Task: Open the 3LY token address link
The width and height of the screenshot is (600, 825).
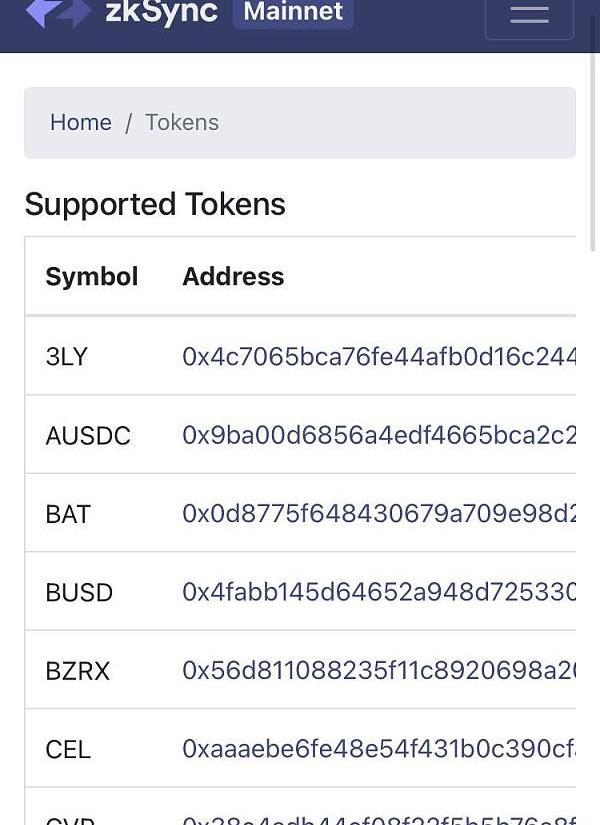Action: coord(379,357)
